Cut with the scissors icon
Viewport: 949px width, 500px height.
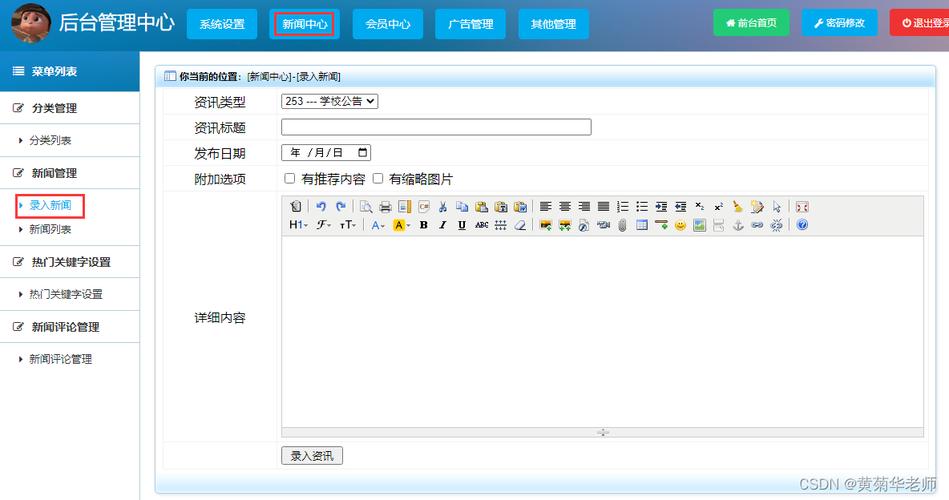pyautogui.click(x=442, y=206)
